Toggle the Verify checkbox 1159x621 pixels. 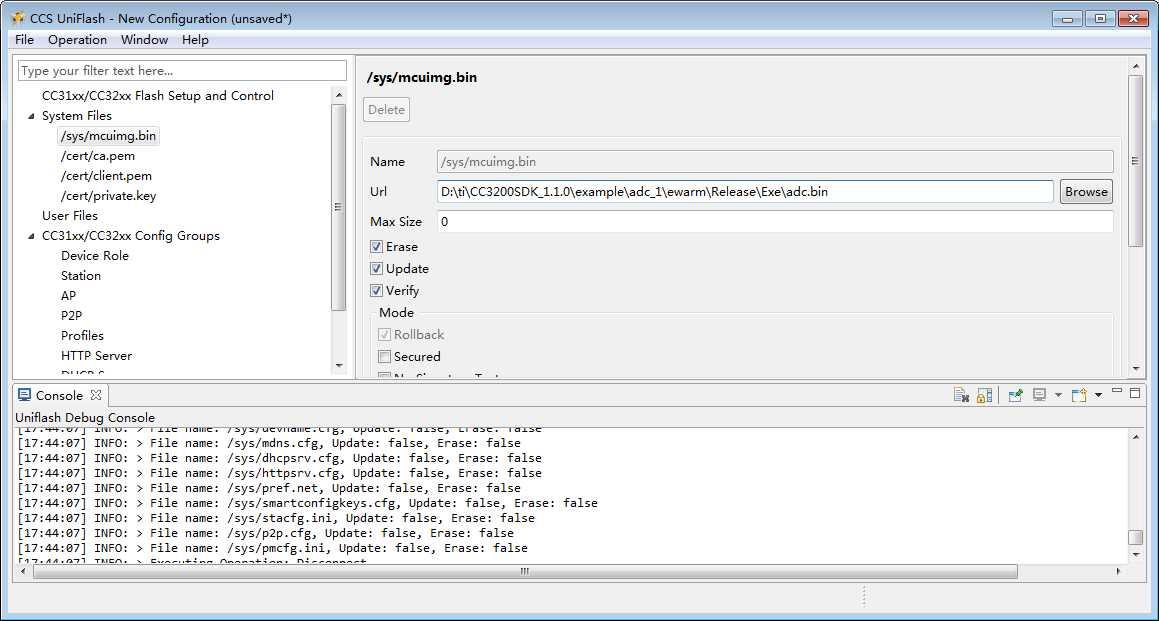click(376, 291)
